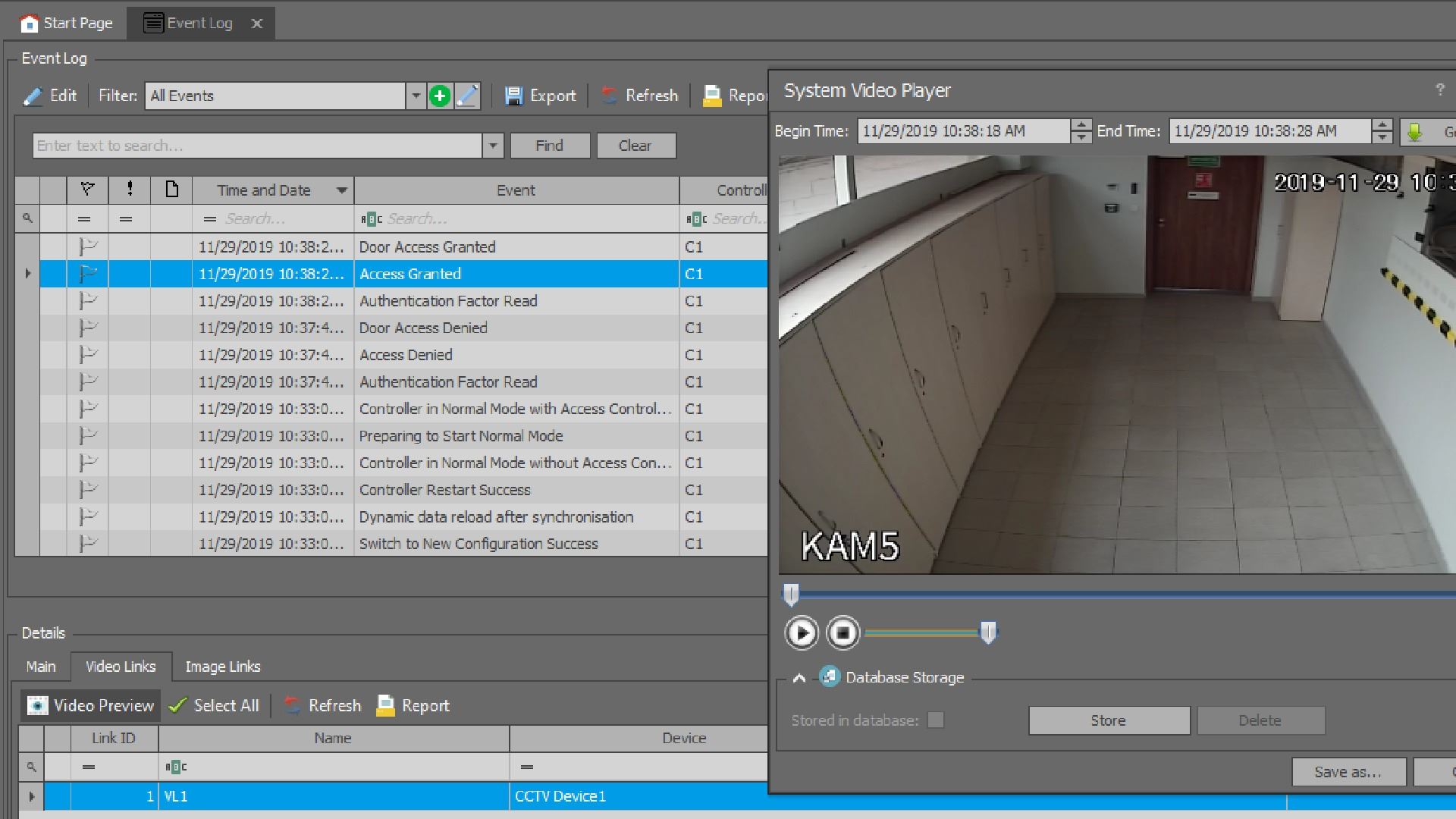
Task: Click the Export toolbar button
Action: tap(541, 96)
